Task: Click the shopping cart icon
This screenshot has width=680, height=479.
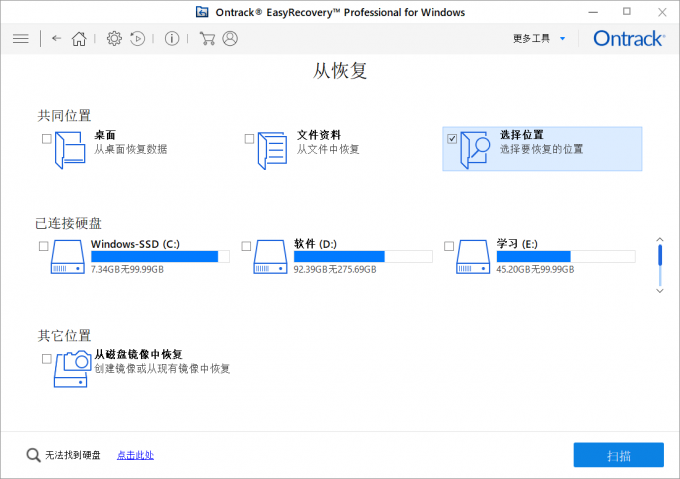Action: [x=207, y=39]
